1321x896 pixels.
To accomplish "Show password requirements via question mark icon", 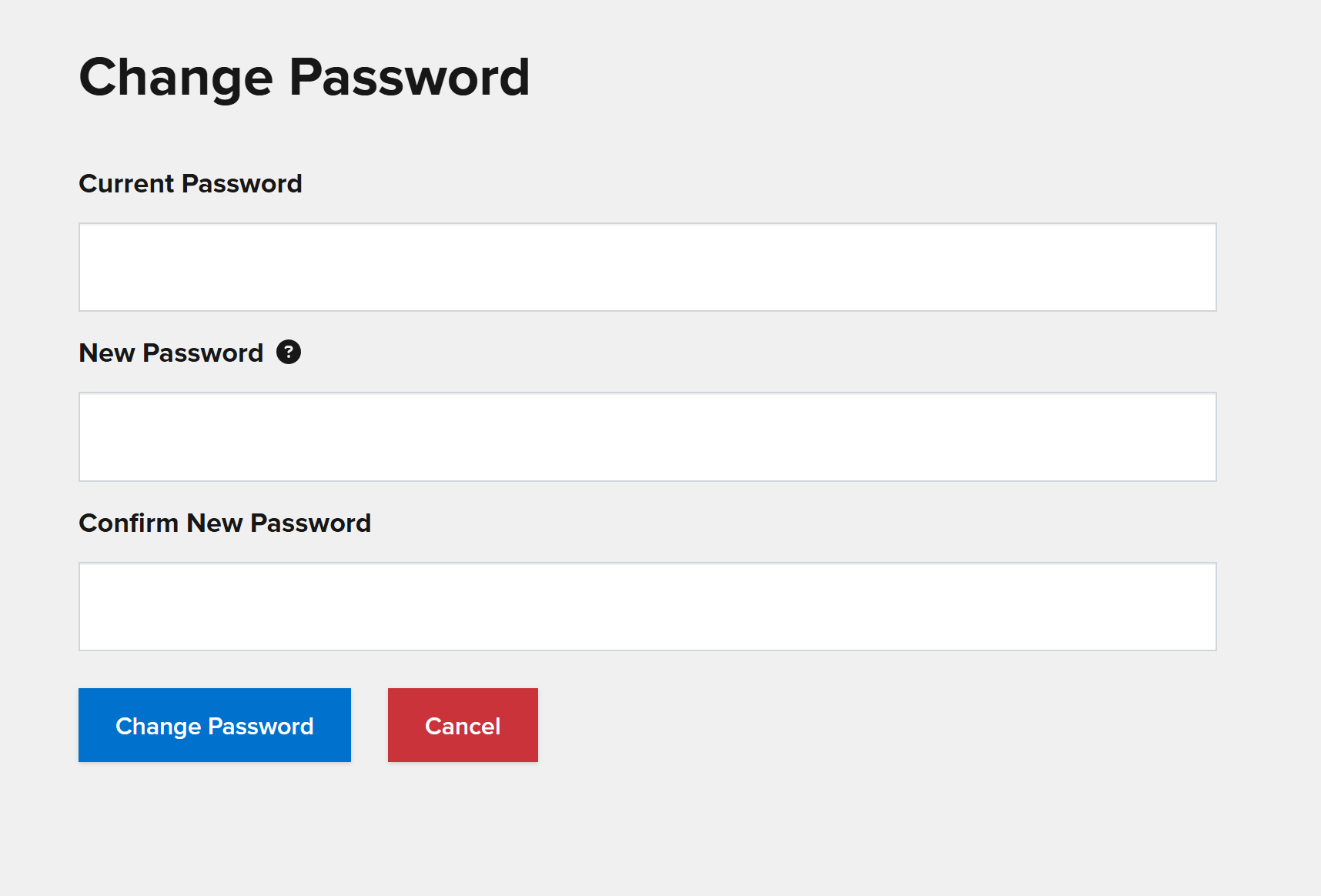I will (x=289, y=353).
